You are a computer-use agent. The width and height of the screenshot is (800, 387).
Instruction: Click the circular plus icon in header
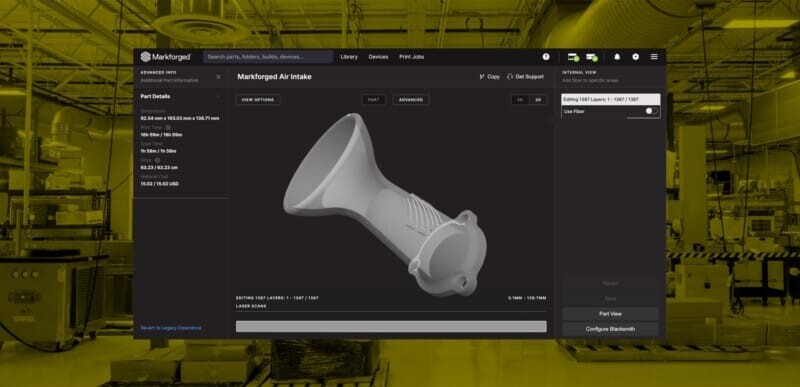click(635, 57)
